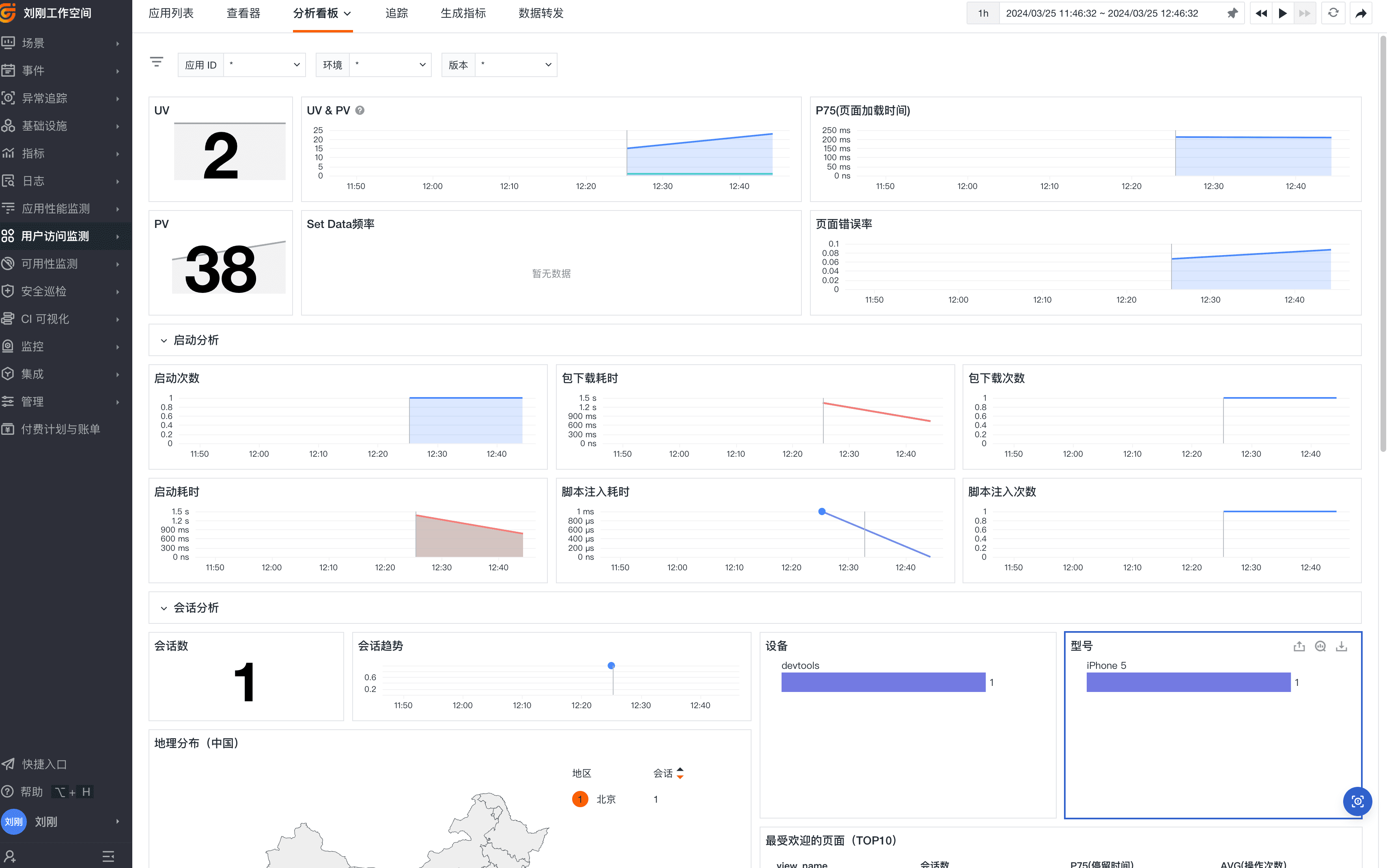Switch to the 查看器 tab
The image size is (1387, 868).
pyautogui.click(x=243, y=13)
